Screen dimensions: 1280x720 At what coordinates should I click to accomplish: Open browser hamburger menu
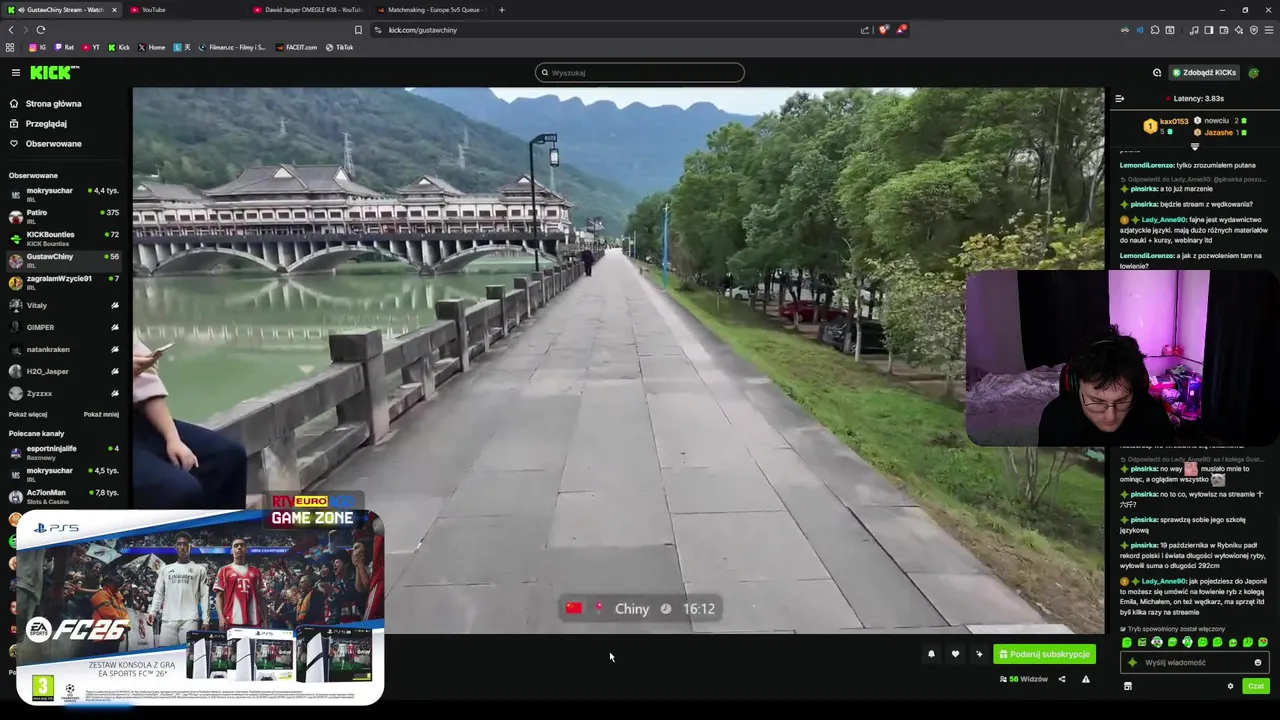click(x=1269, y=30)
